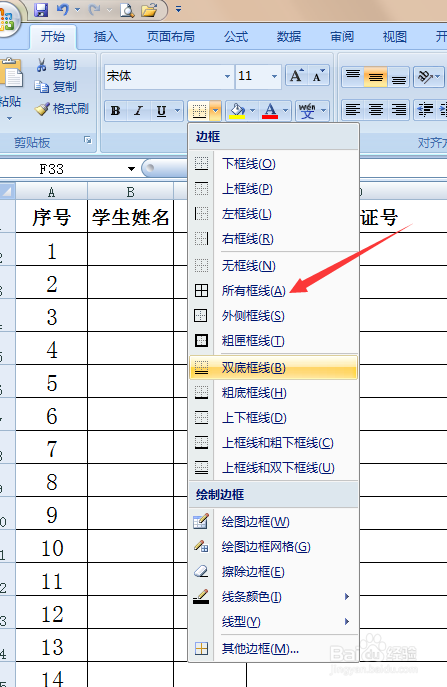This screenshot has width=447, height=687.
Task: Open the clipboard pane launcher in 剪贴板 group
Action: pos(88,140)
